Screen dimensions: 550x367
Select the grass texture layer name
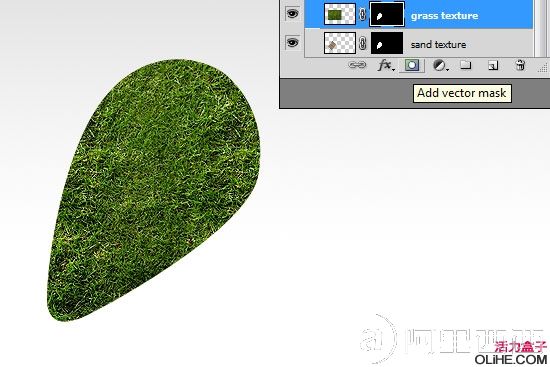[444, 16]
